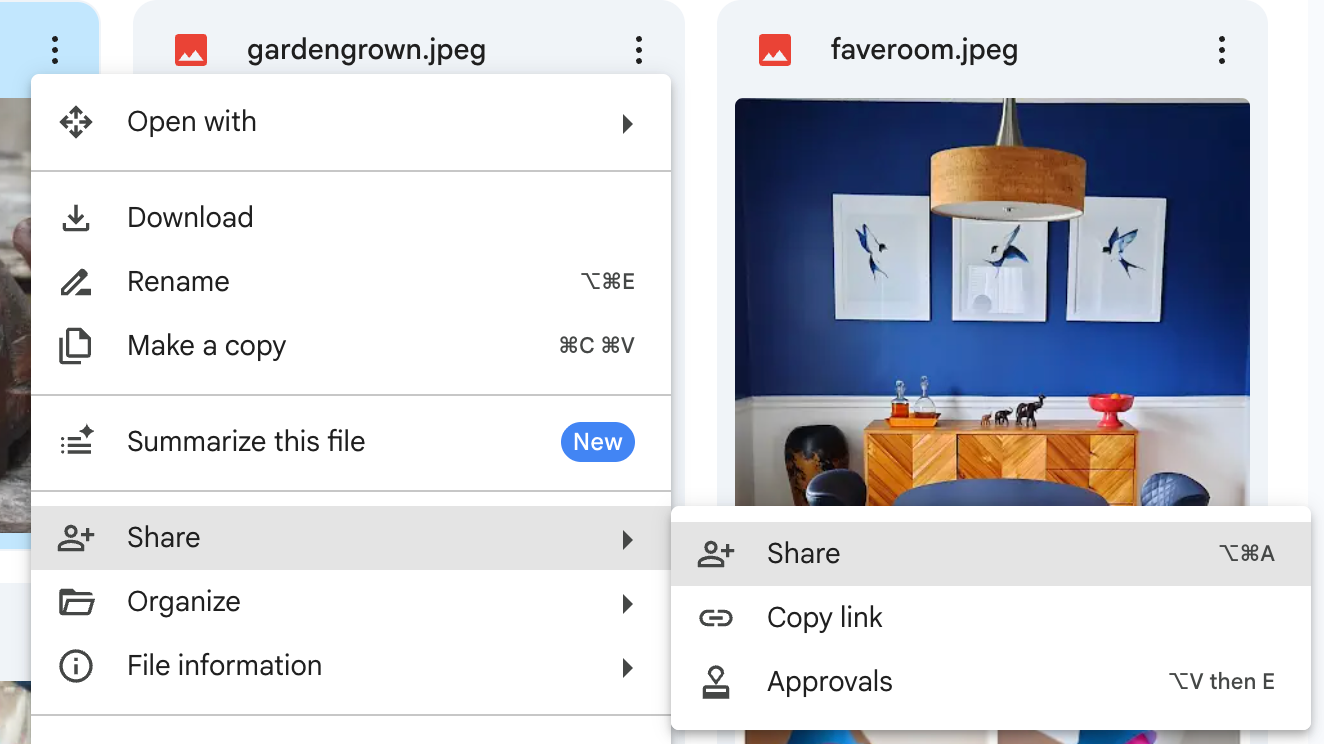Click the Copy link chain icon
Screen dimensions: 1324x744
coord(715,618)
